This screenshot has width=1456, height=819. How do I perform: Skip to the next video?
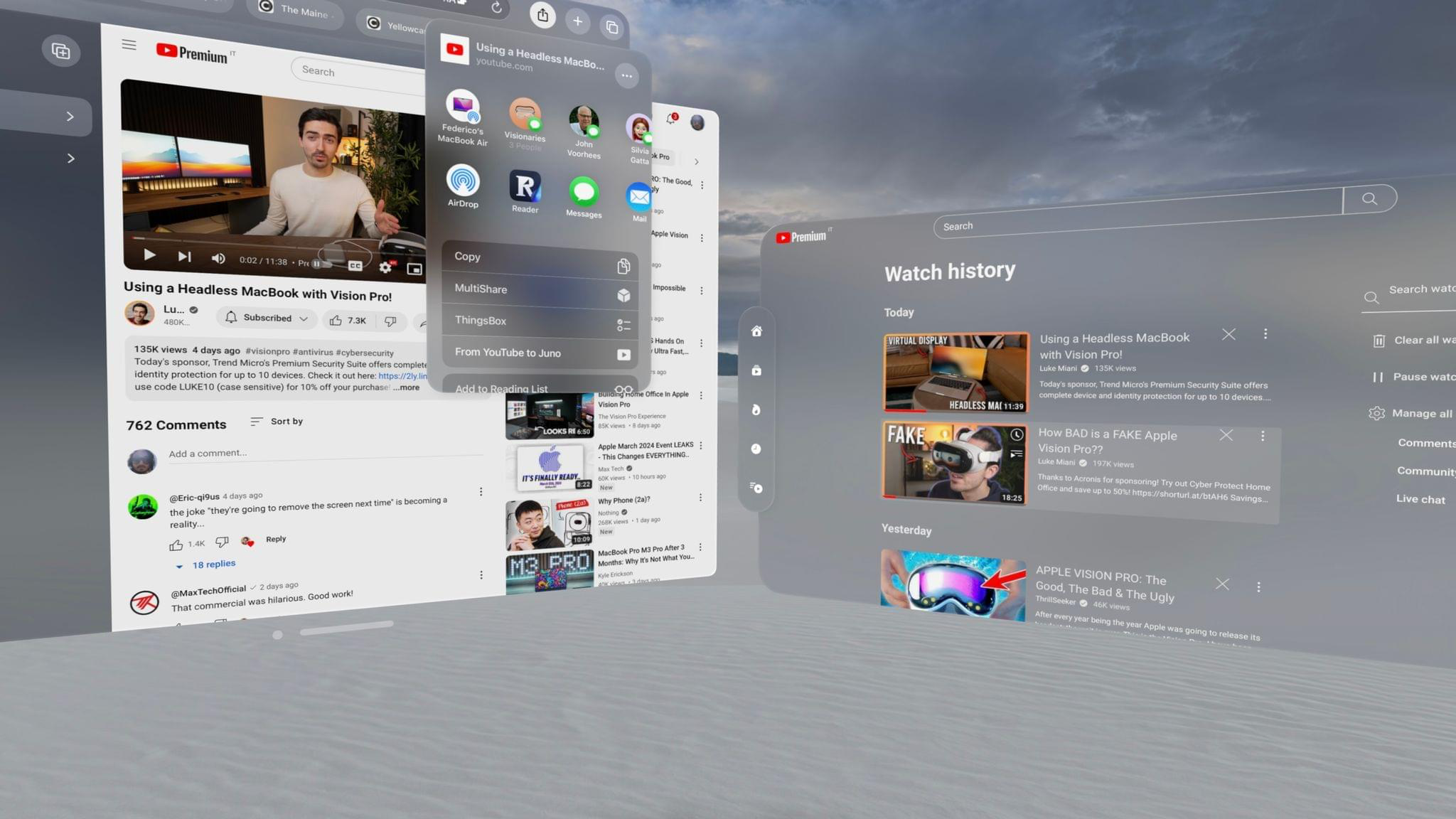(x=184, y=257)
